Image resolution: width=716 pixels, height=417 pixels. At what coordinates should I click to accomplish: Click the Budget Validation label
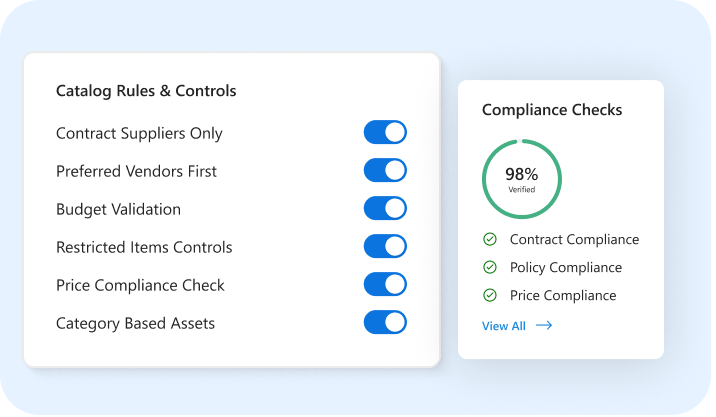pos(118,209)
